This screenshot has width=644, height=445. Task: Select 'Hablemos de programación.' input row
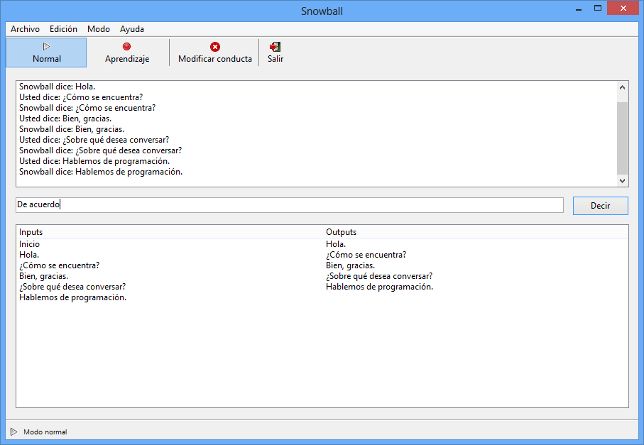(x=73, y=298)
